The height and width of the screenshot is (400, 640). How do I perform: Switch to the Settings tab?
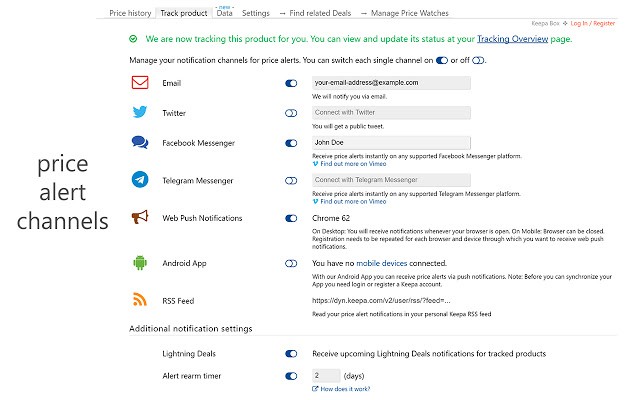[x=256, y=14]
